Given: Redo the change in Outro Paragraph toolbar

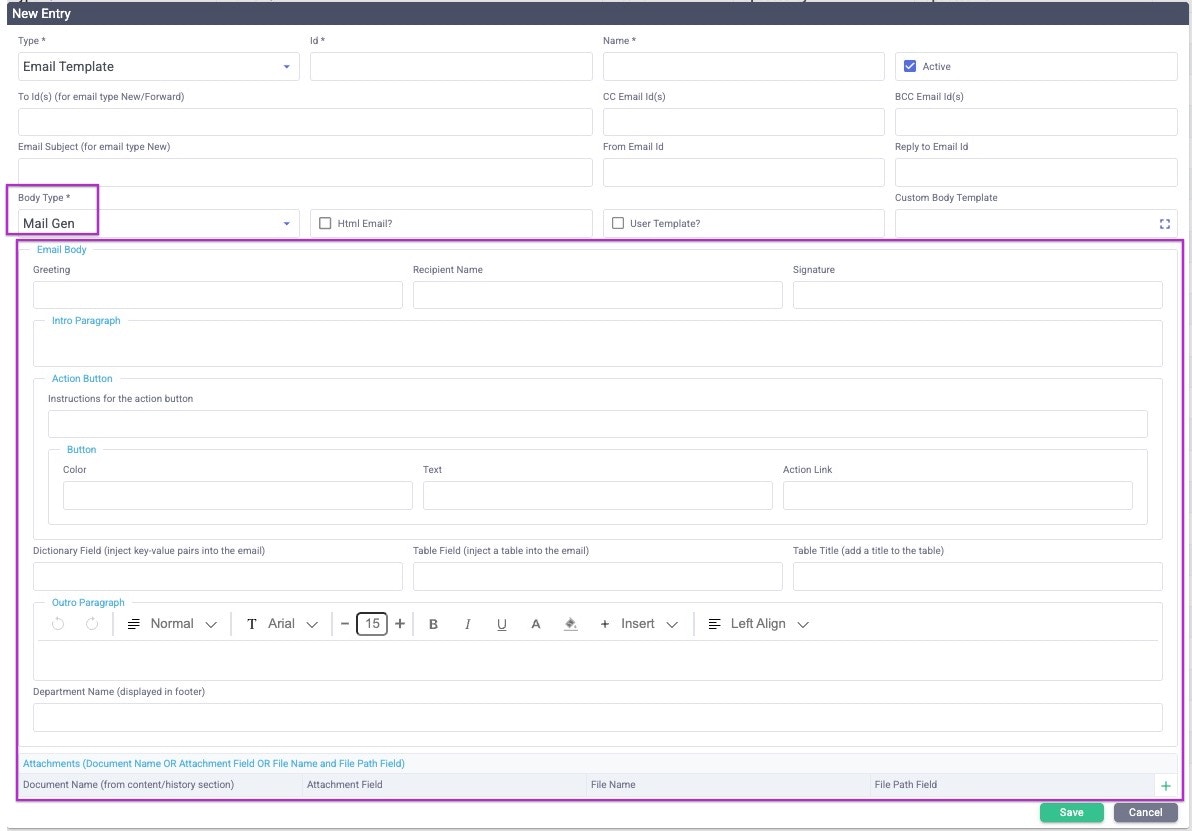Looking at the screenshot, I should (x=90, y=623).
